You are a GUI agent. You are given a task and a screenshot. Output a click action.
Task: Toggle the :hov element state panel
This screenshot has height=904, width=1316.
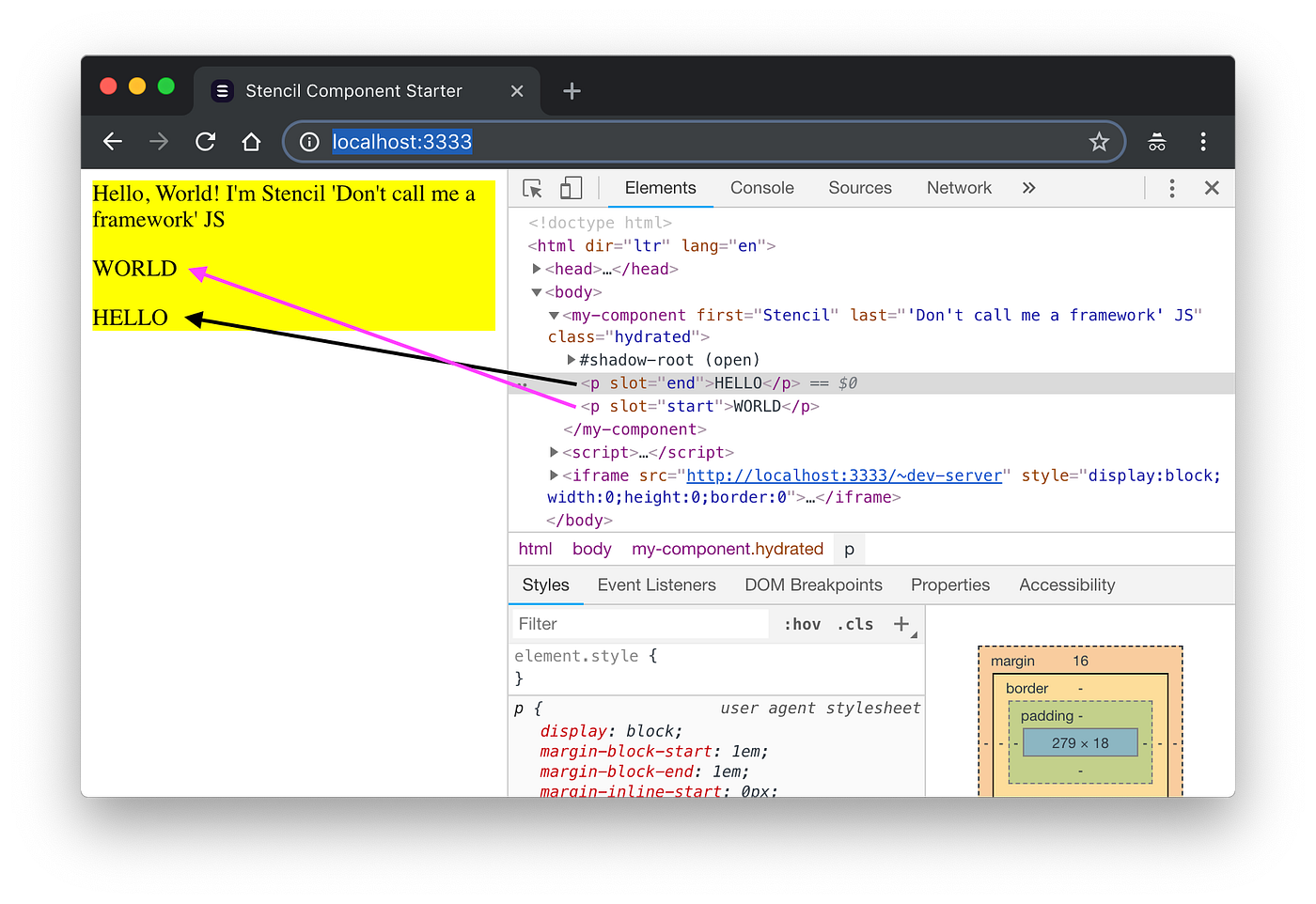pyautogui.click(x=803, y=624)
